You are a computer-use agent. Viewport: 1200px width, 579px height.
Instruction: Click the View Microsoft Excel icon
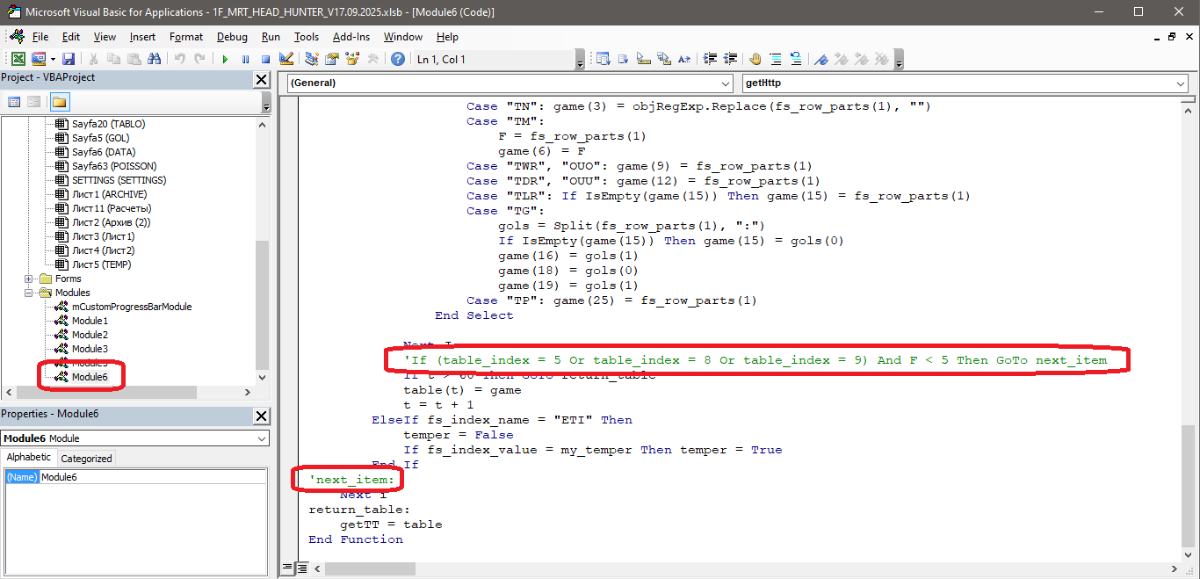[x=18, y=59]
